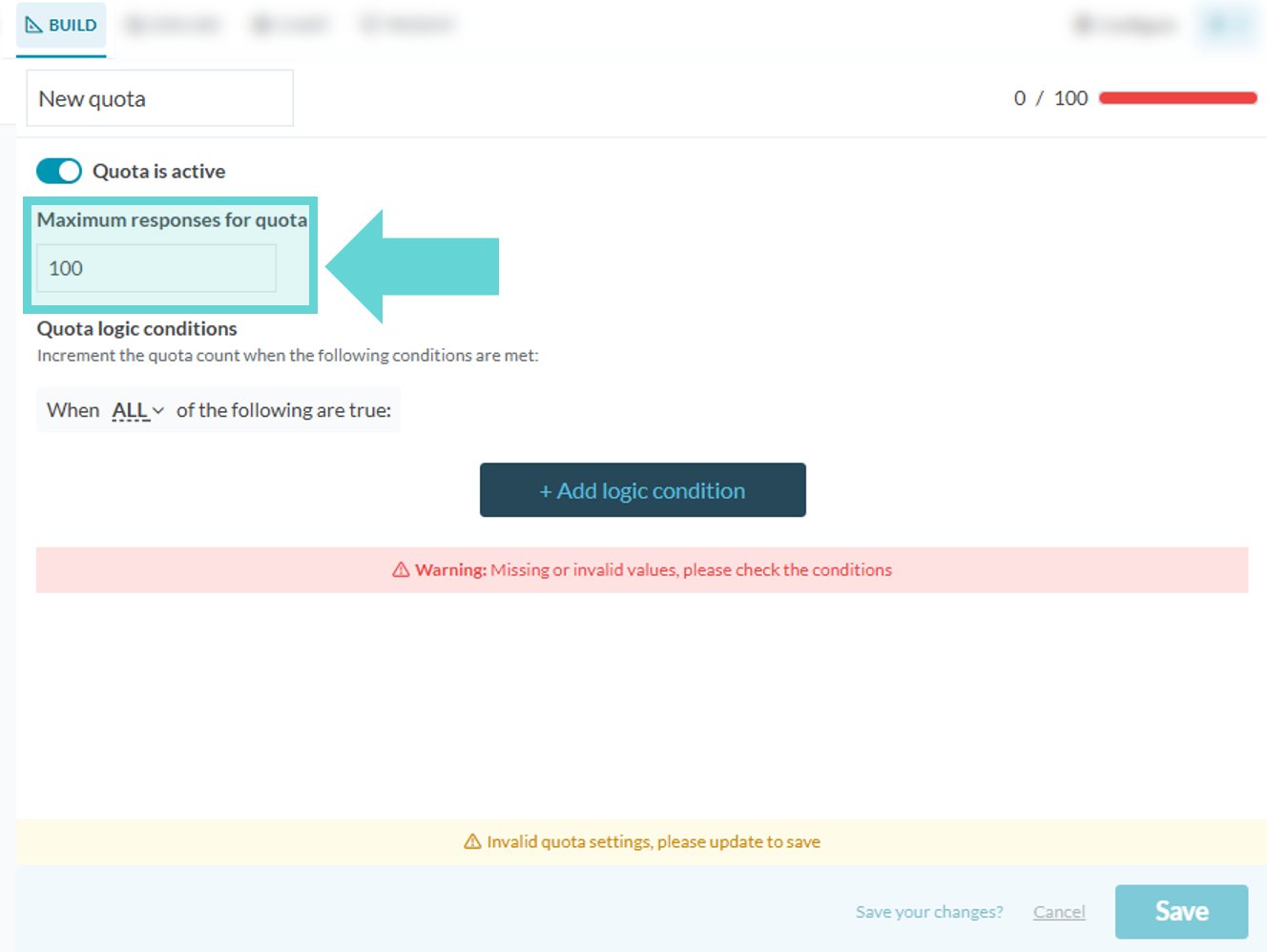Click the 0 / 100 quota count
The height and width of the screenshot is (952, 1268).
pyautogui.click(x=1050, y=98)
